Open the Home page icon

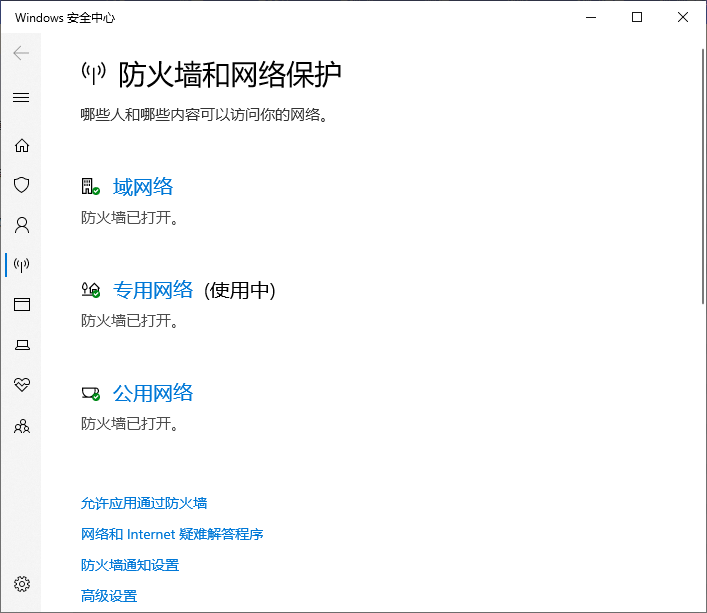coord(22,146)
